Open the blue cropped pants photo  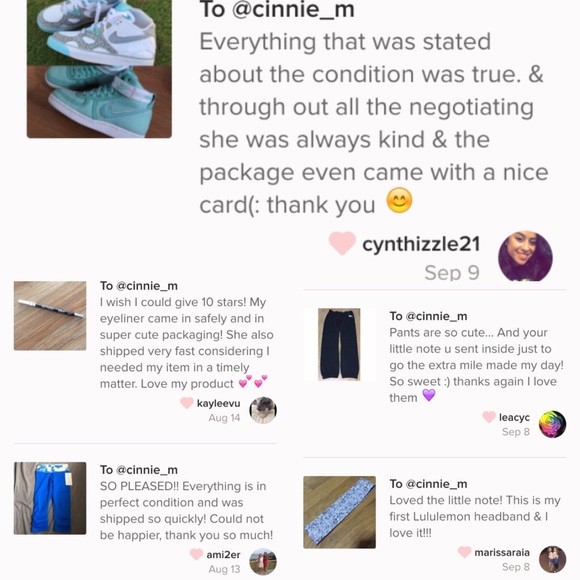point(50,498)
